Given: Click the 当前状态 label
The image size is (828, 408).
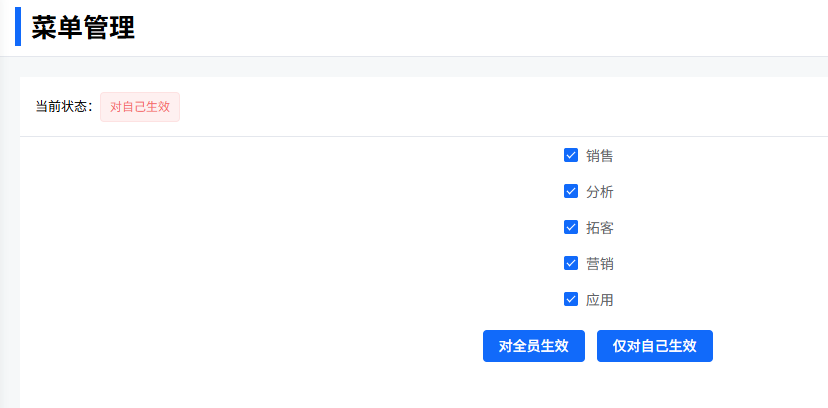Looking at the screenshot, I should pos(64,107).
